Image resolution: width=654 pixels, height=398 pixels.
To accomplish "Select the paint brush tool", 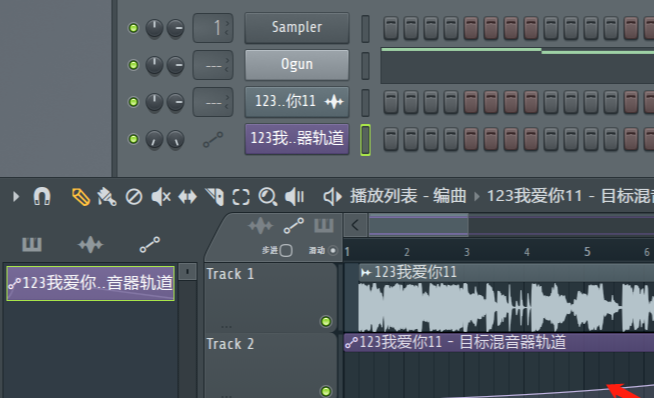I will [x=107, y=197].
